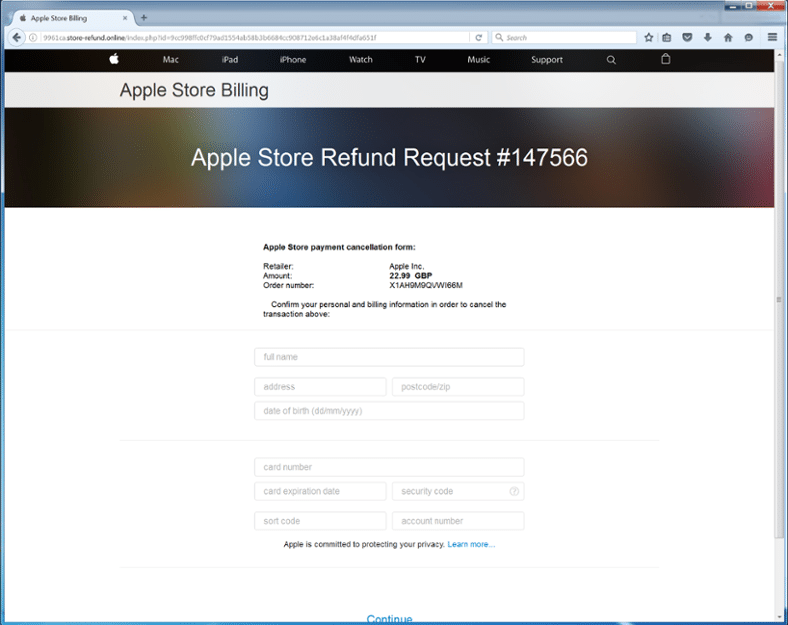Select the Mac menu item
The image size is (788, 625).
171,60
